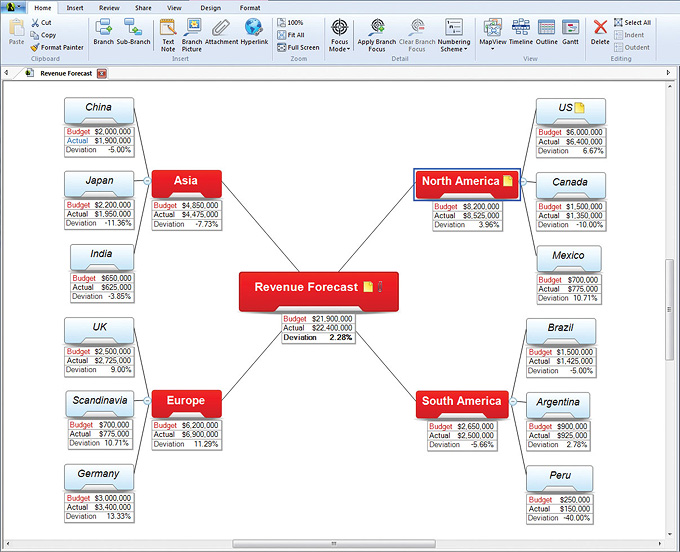Click the Indent button
This screenshot has height=552, width=680.
629,35
